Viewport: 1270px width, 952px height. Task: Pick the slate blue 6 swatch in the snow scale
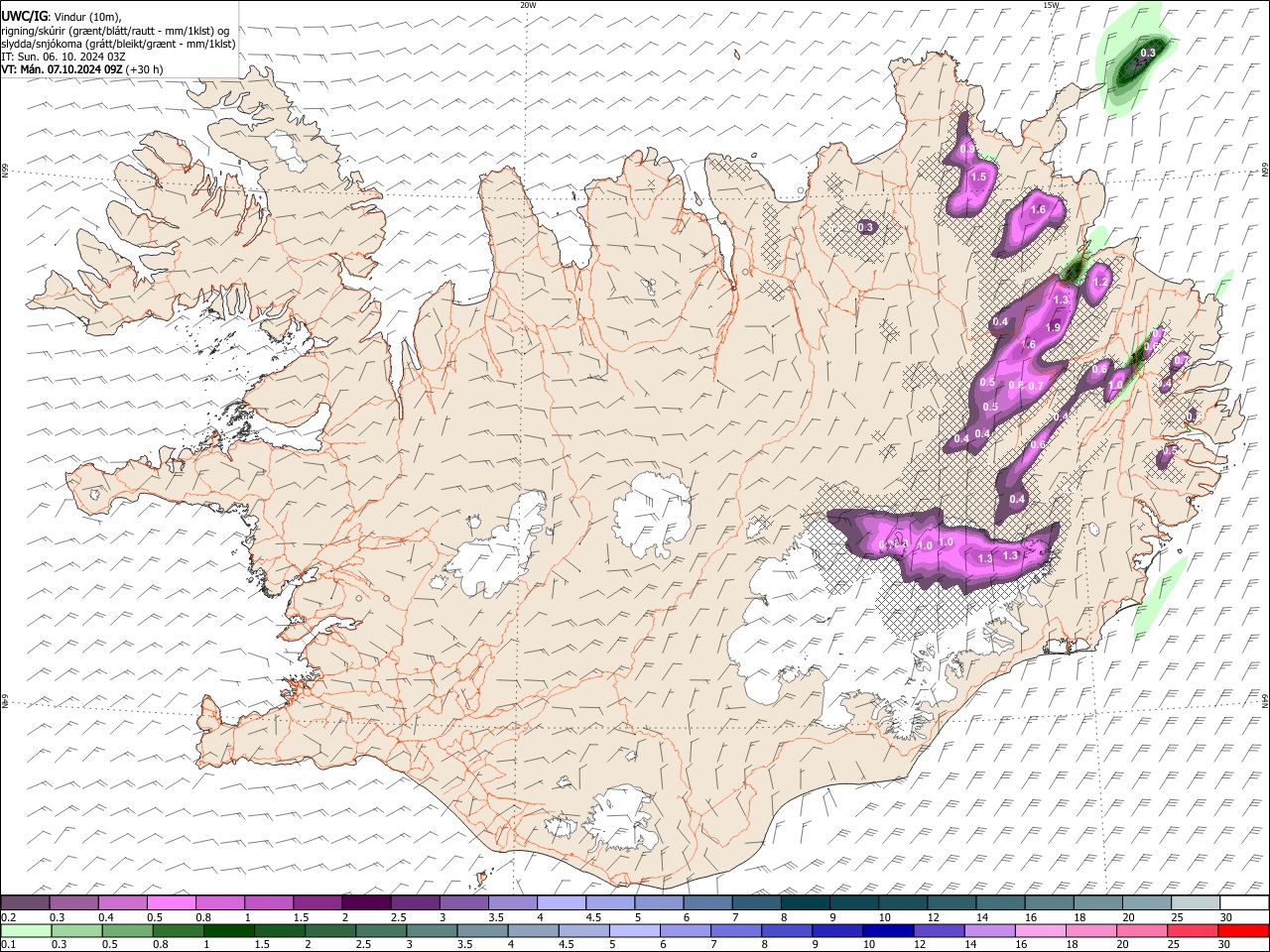[707, 903]
